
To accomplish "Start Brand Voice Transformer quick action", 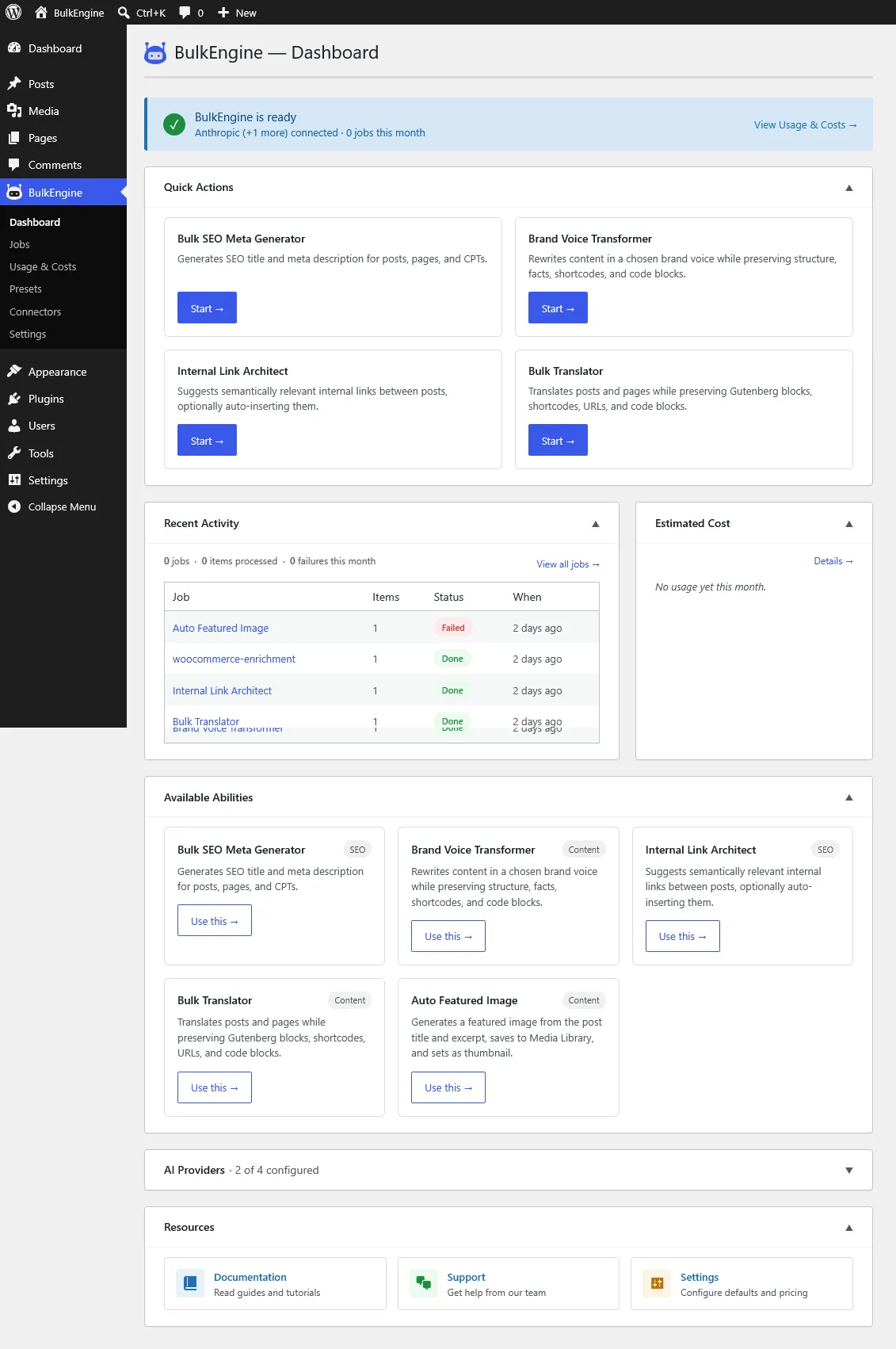I will 558,308.
